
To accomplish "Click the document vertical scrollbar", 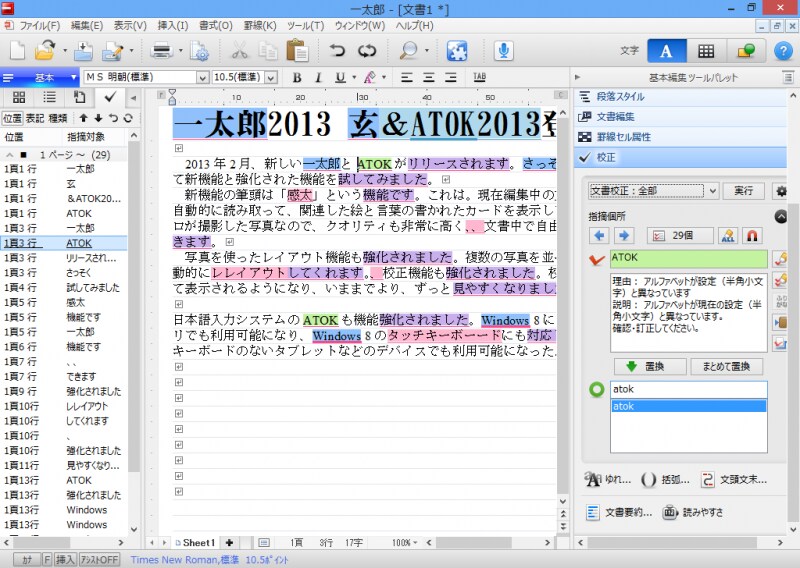I will click(x=563, y=306).
